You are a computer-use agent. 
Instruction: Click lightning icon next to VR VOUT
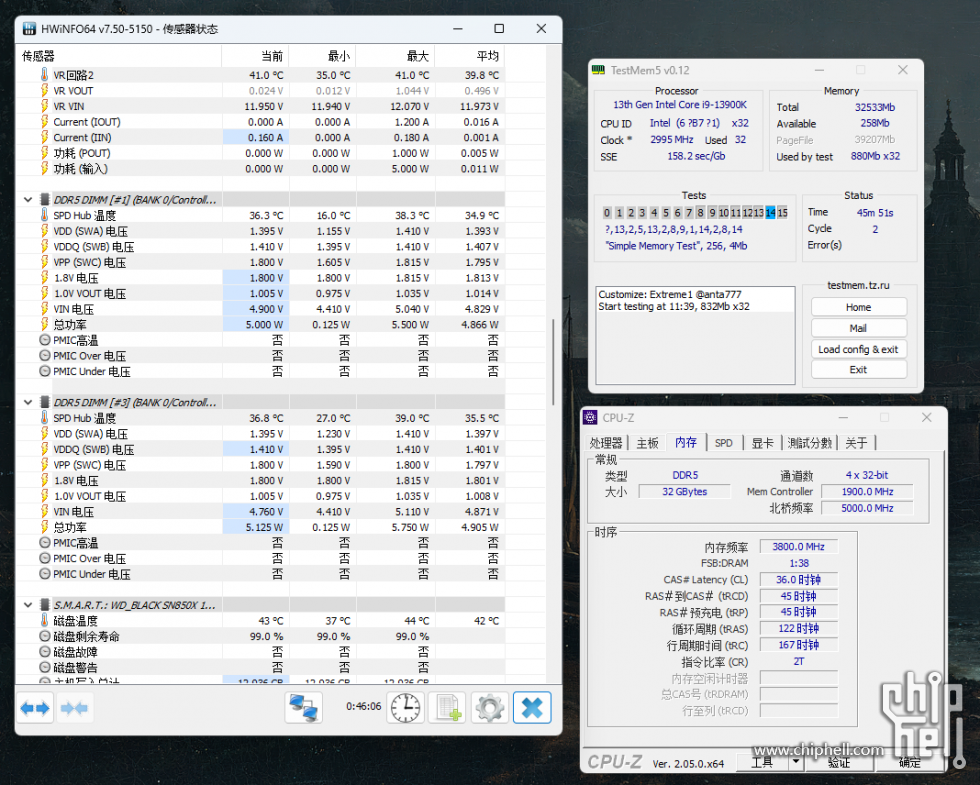tap(44, 91)
